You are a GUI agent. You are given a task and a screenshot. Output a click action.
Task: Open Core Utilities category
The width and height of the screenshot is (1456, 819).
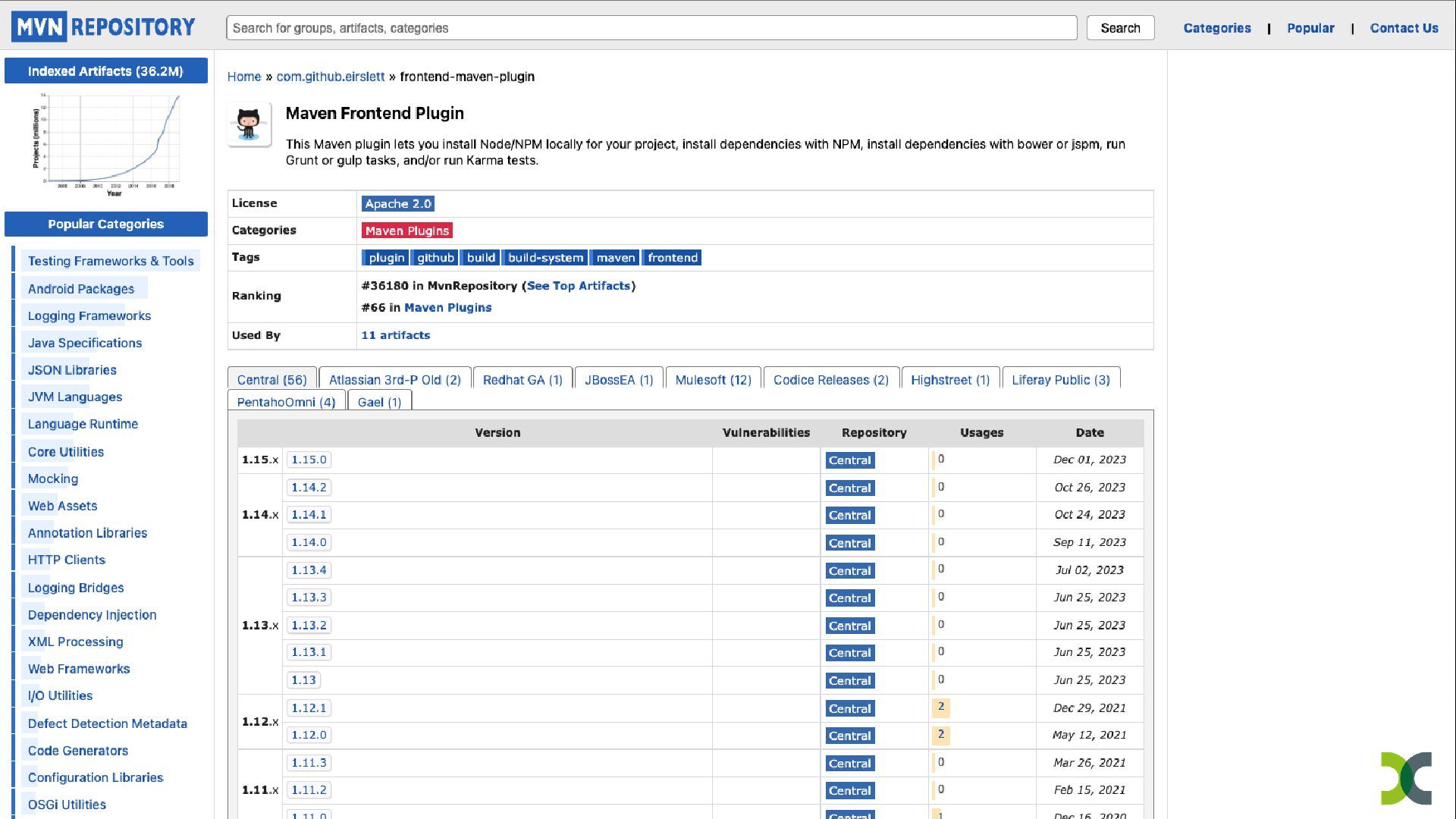click(x=66, y=452)
